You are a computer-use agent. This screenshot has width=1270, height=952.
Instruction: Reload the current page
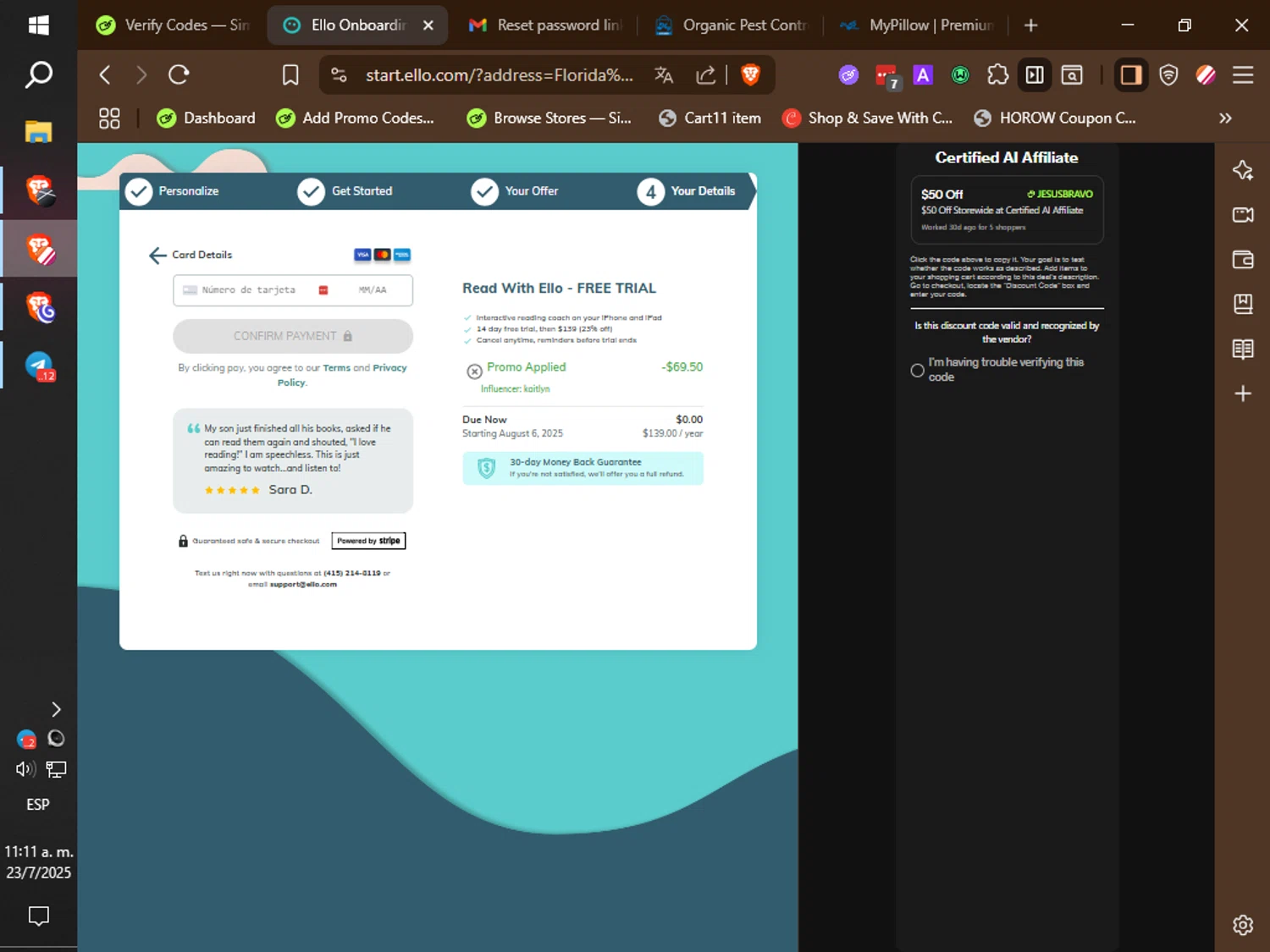pos(179,75)
